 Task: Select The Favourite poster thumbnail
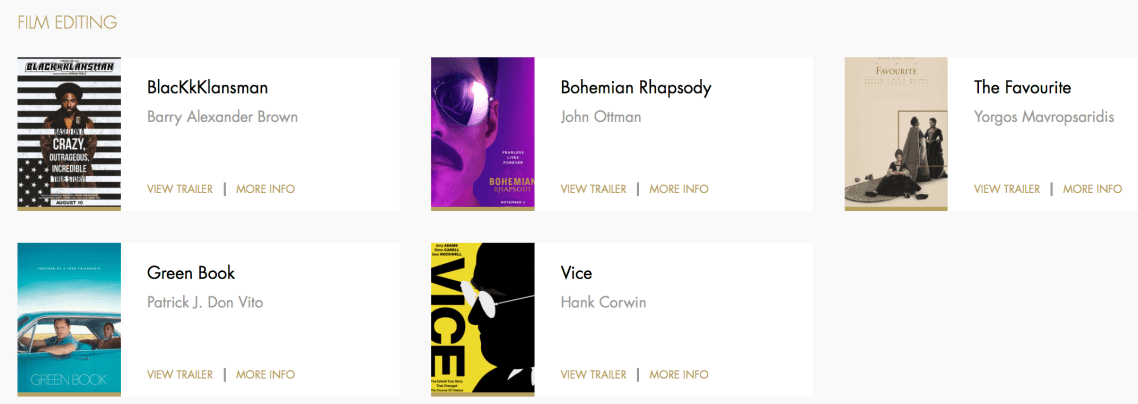coord(896,133)
